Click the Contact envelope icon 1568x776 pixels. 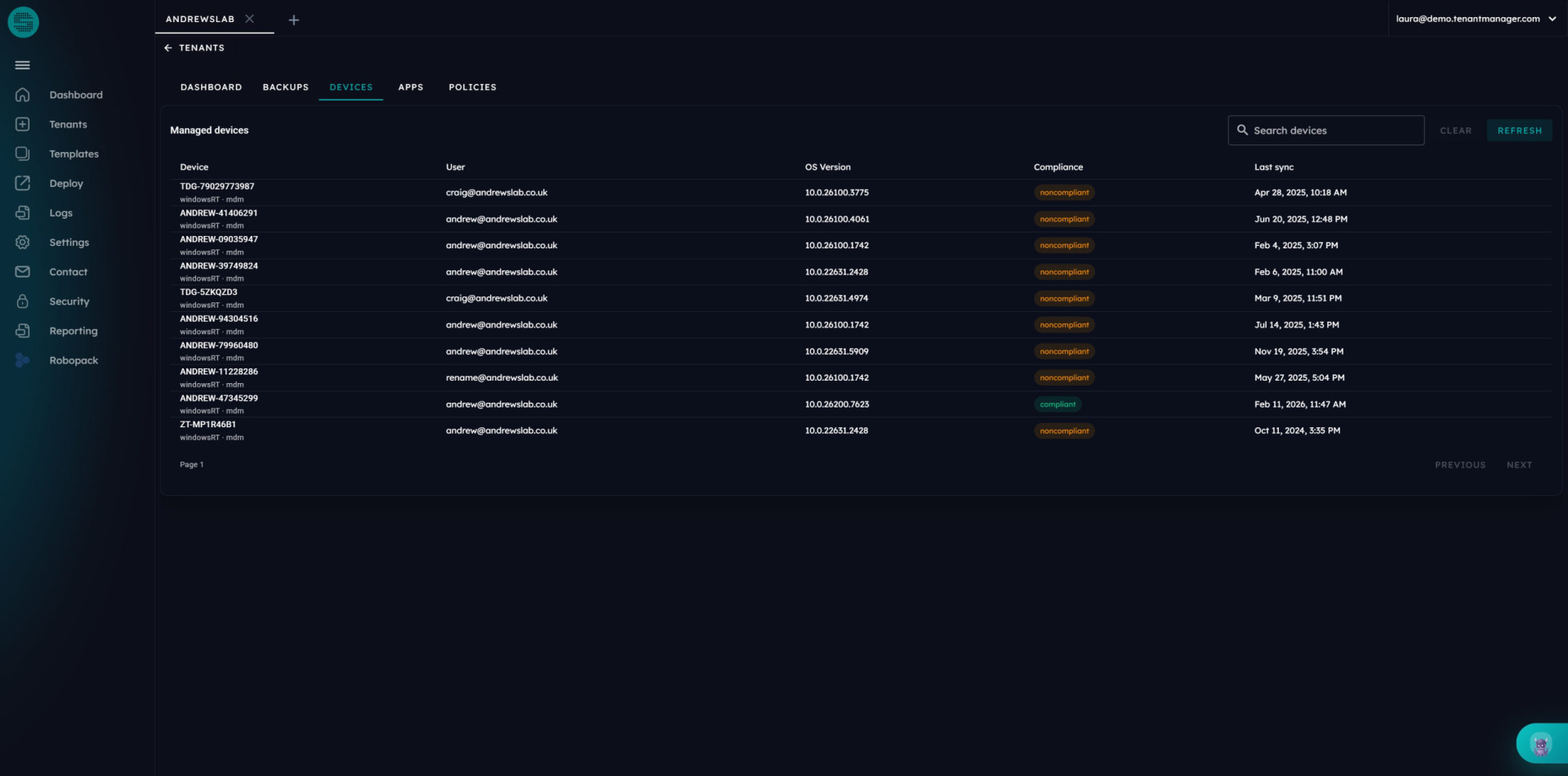(x=23, y=272)
